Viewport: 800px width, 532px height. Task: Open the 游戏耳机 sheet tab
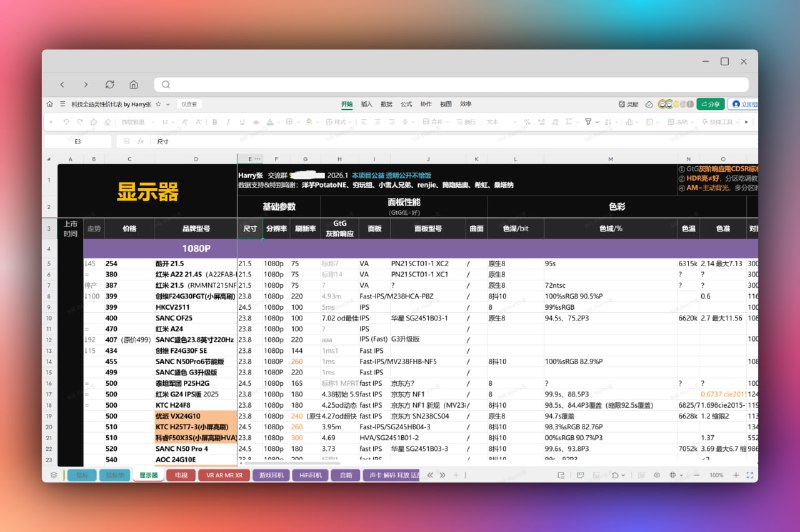[271, 475]
